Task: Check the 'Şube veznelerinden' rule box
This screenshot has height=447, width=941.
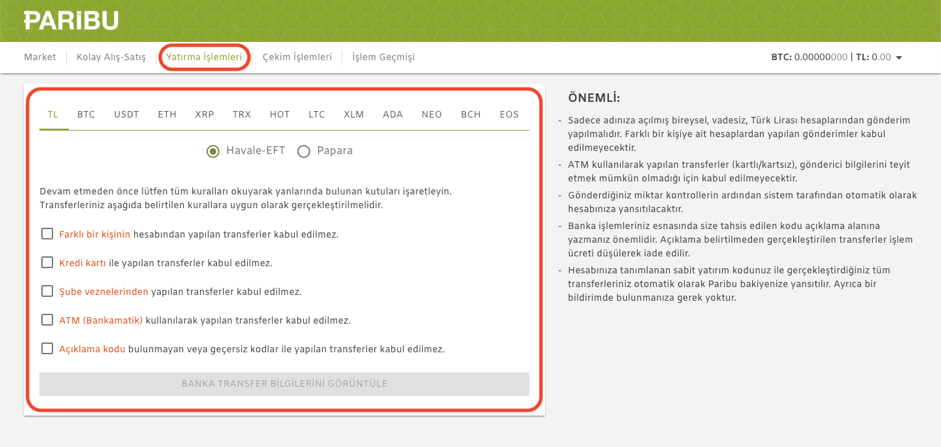Action: [47, 291]
